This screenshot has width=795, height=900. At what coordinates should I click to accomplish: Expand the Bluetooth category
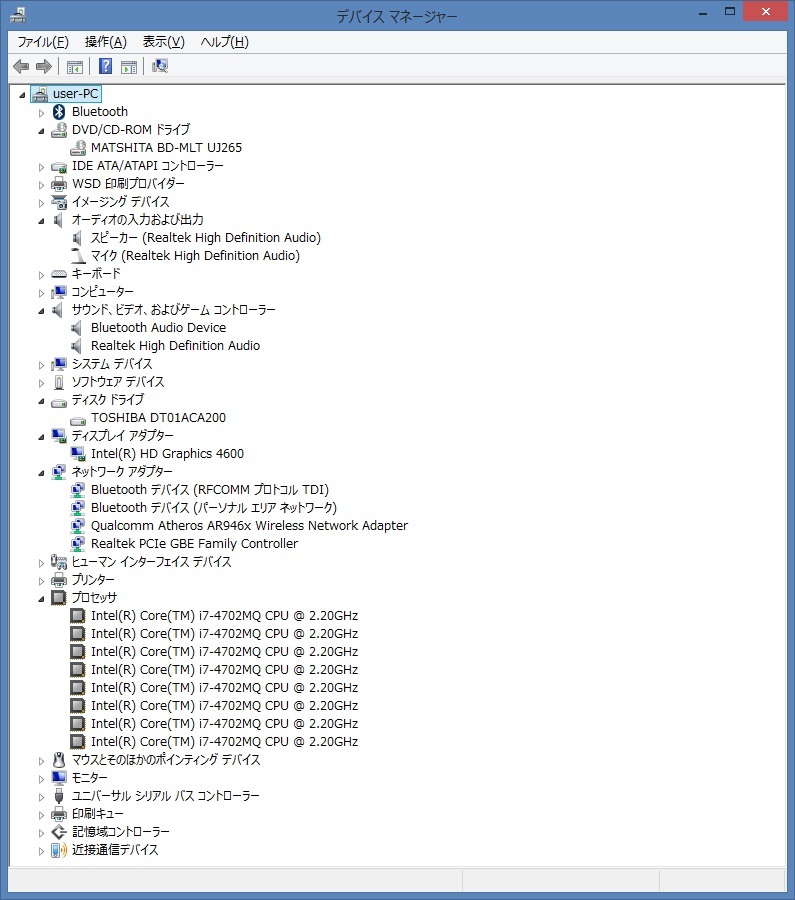(x=41, y=113)
